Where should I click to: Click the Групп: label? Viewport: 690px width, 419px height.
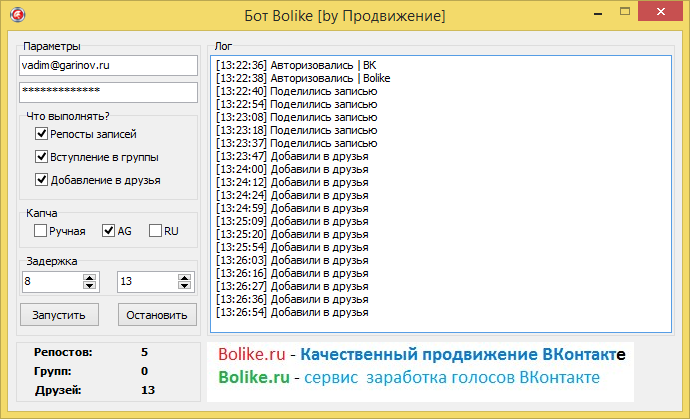coord(52,371)
